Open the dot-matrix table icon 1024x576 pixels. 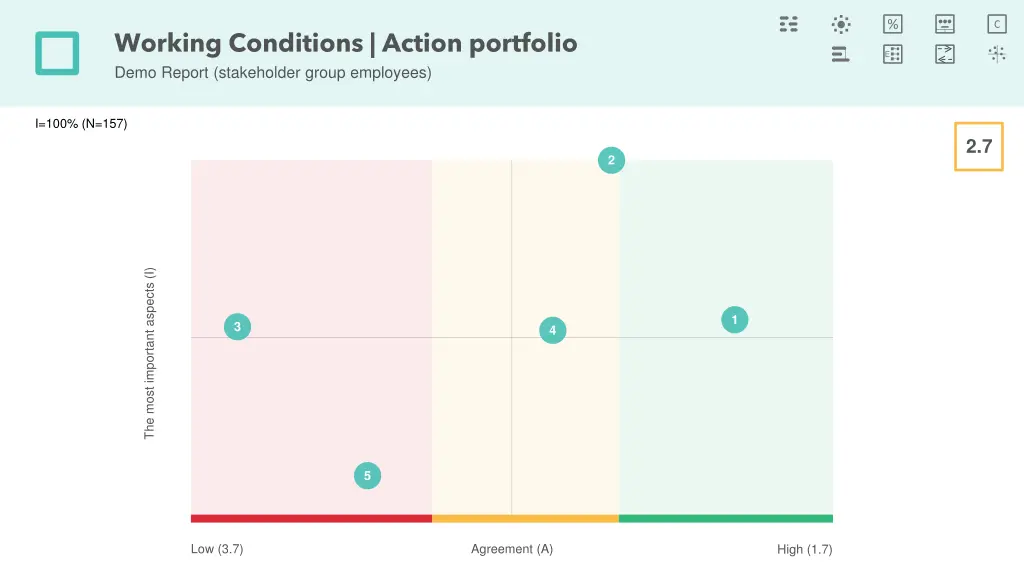893,54
